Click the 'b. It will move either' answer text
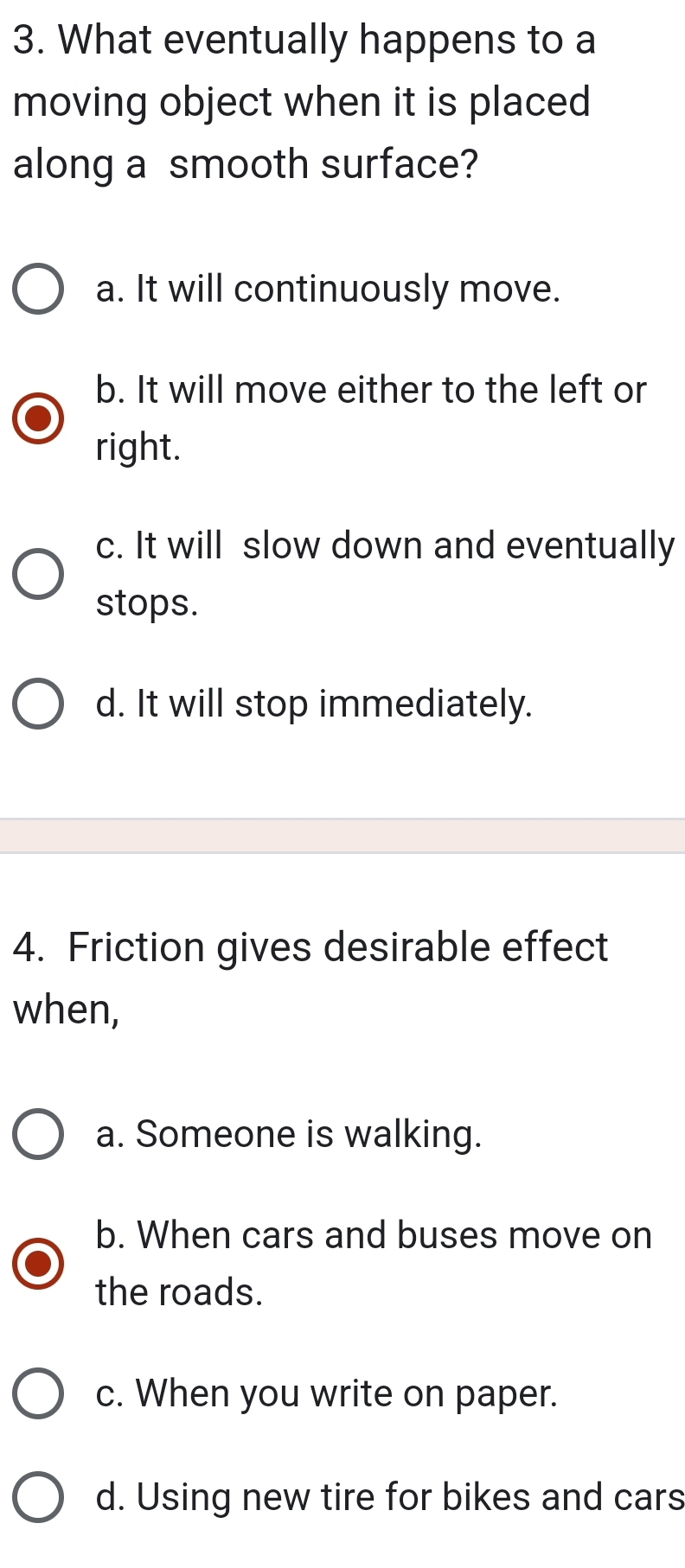The height and width of the screenshot is (1568, 685). (370, 391)
